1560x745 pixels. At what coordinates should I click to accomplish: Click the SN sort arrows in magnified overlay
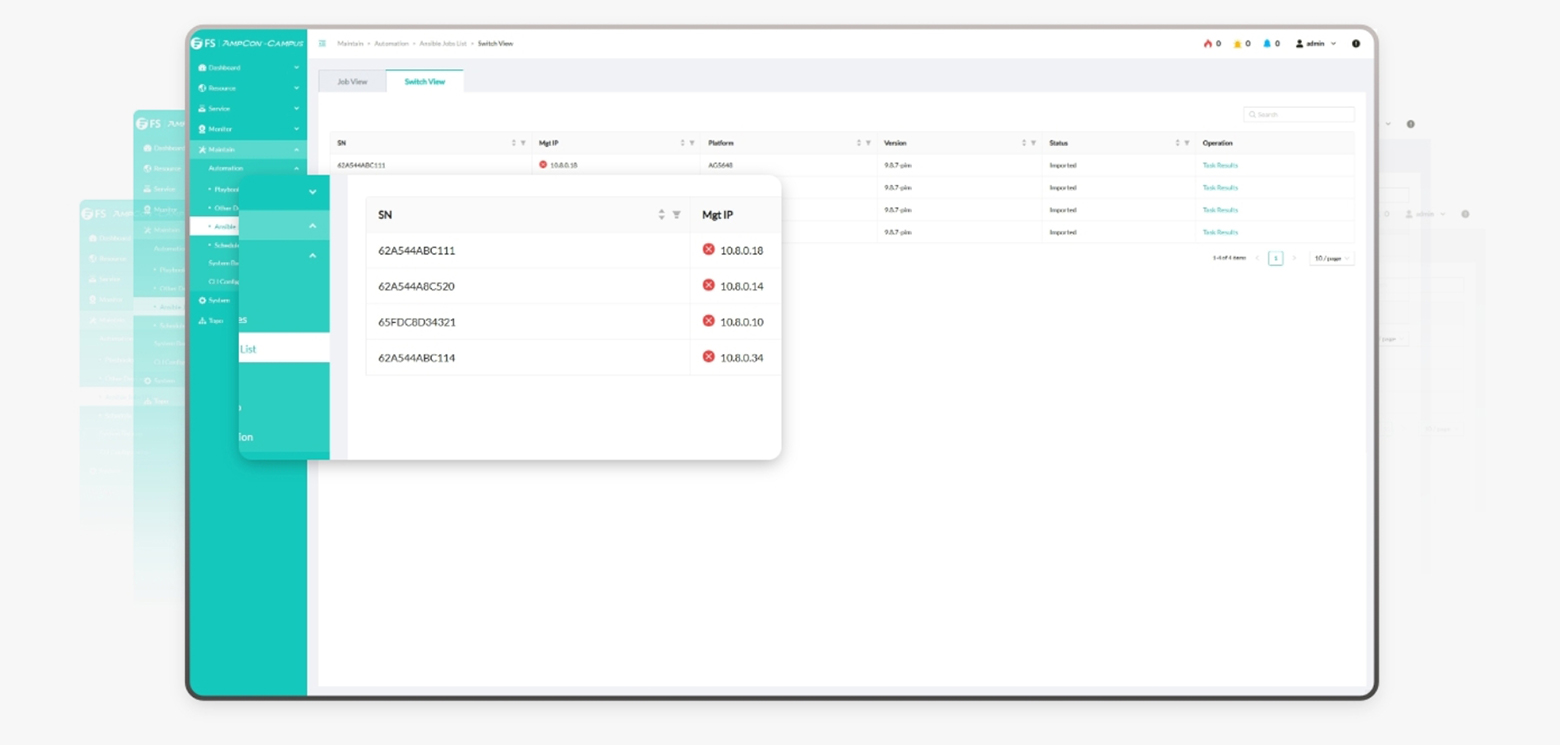(662, 215)
